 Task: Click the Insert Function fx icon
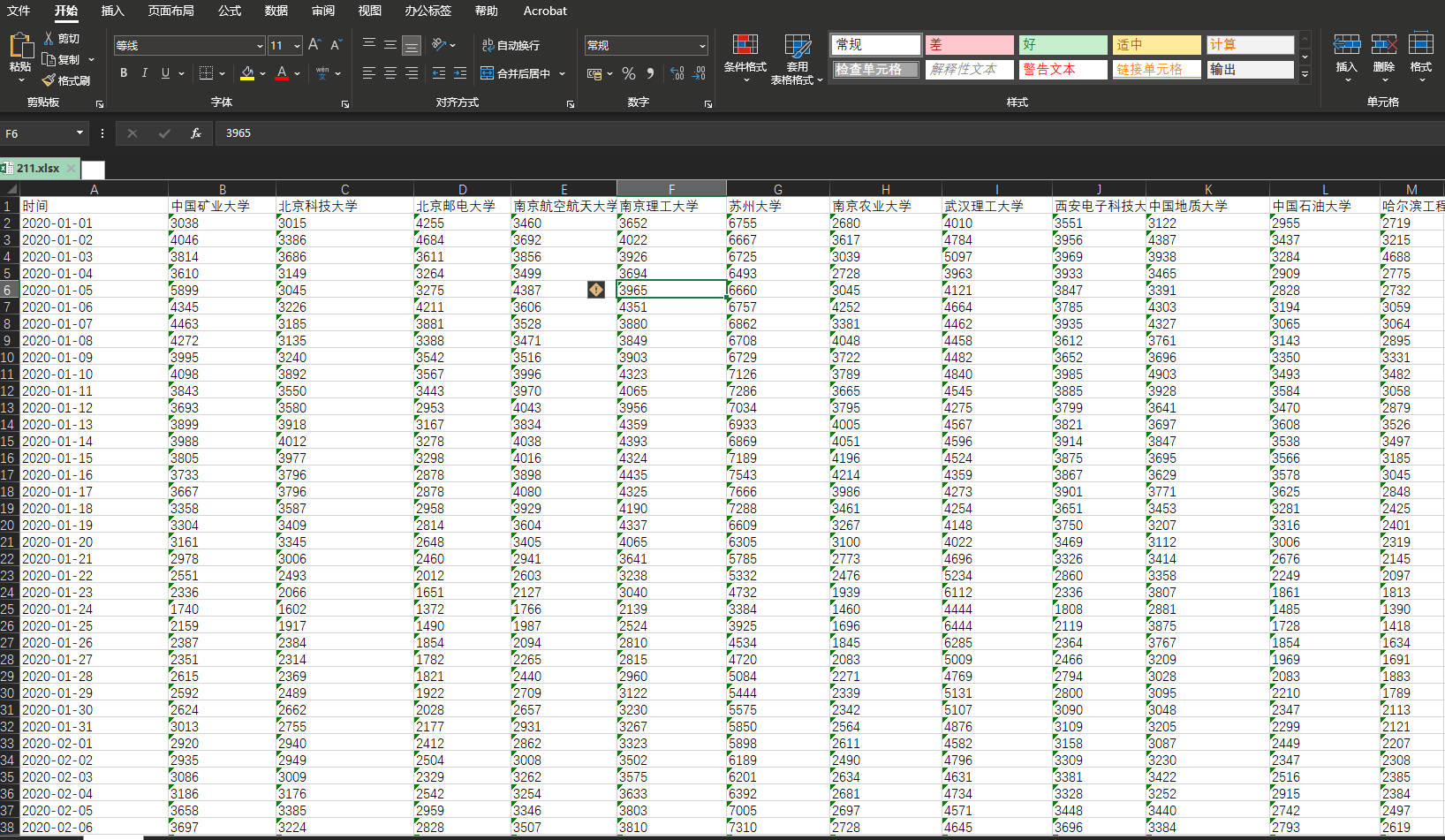pyautogui.click(x=196, y=133)
